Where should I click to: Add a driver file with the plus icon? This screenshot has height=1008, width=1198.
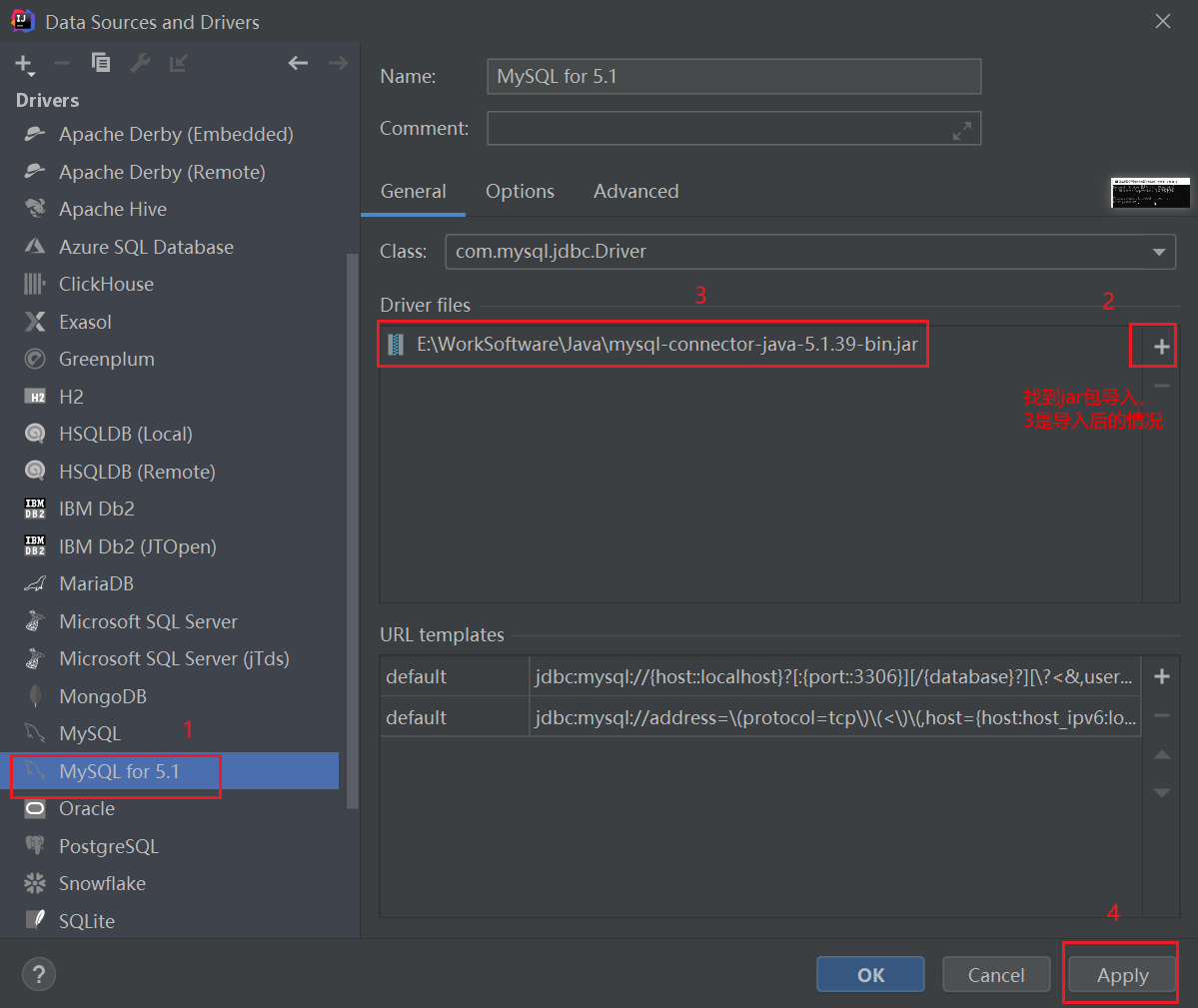(1161, 347)
